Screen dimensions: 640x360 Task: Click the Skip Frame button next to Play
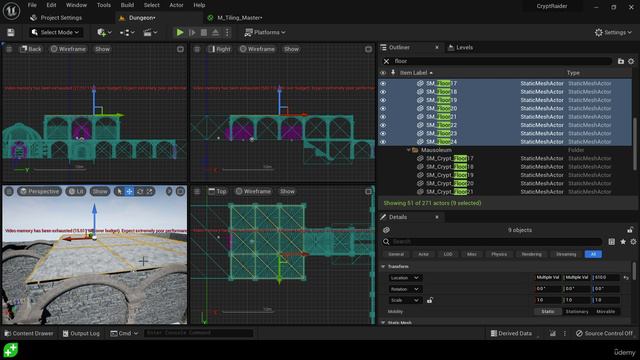[192, 32]
